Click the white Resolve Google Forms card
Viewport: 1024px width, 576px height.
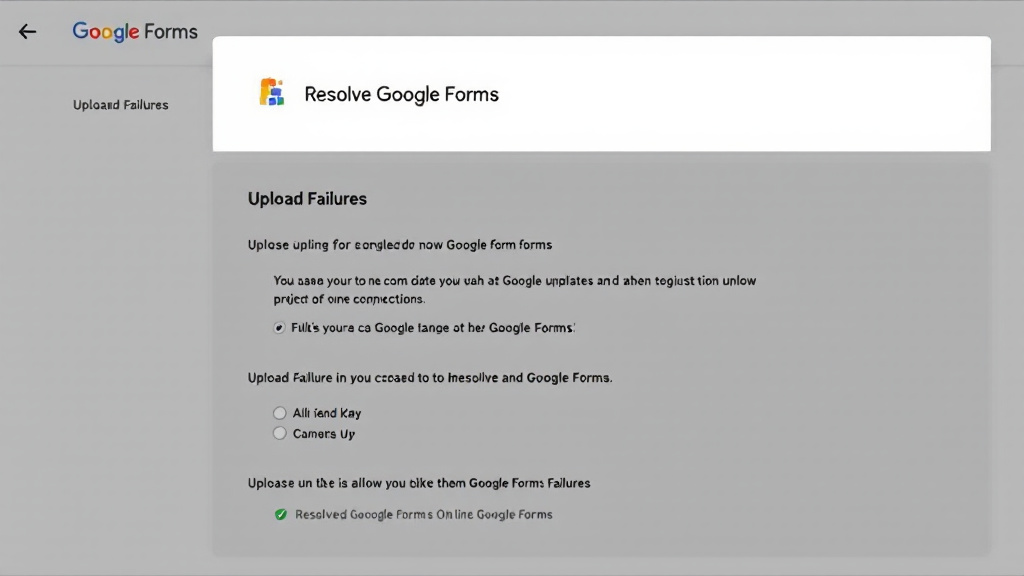click(x=601, y=93)
